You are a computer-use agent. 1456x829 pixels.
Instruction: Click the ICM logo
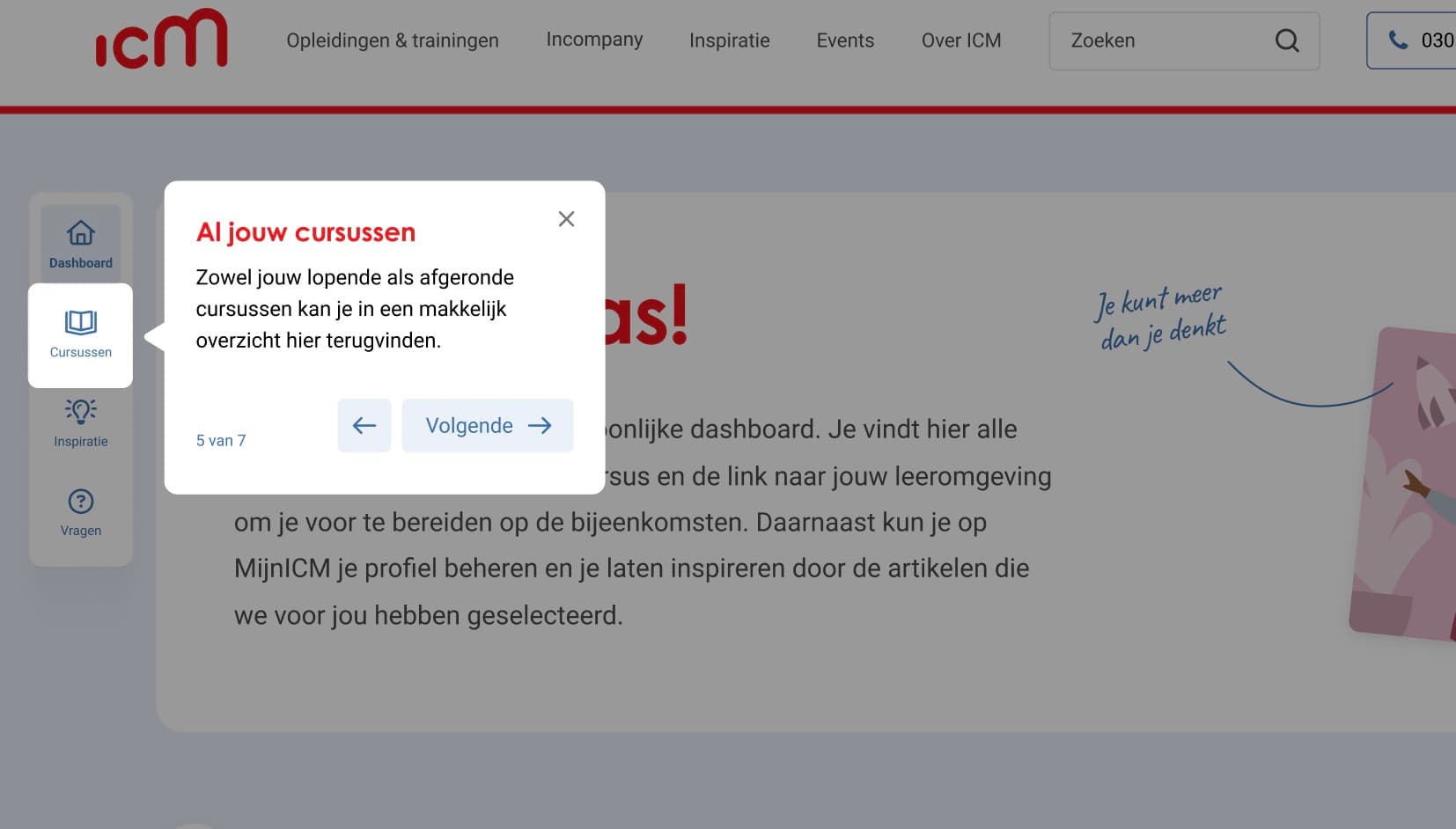(161, 40)
